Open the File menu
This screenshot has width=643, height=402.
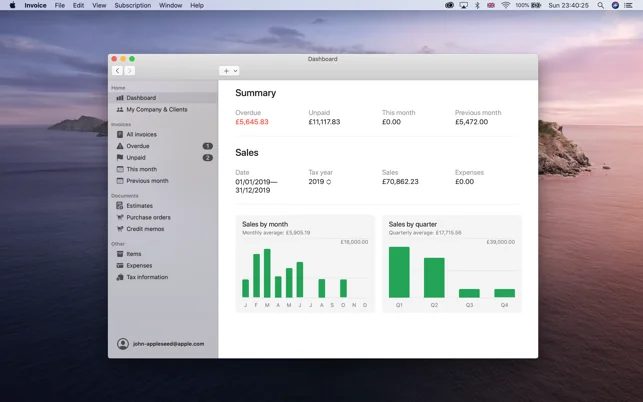pyautogui.click(x=60, y=5)
